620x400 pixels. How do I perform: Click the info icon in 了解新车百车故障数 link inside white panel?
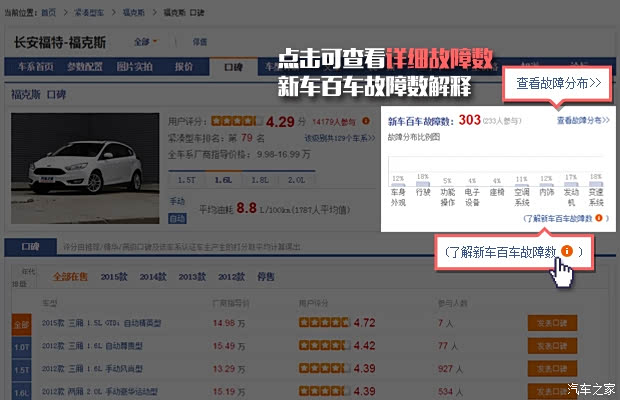coord(599,218)
